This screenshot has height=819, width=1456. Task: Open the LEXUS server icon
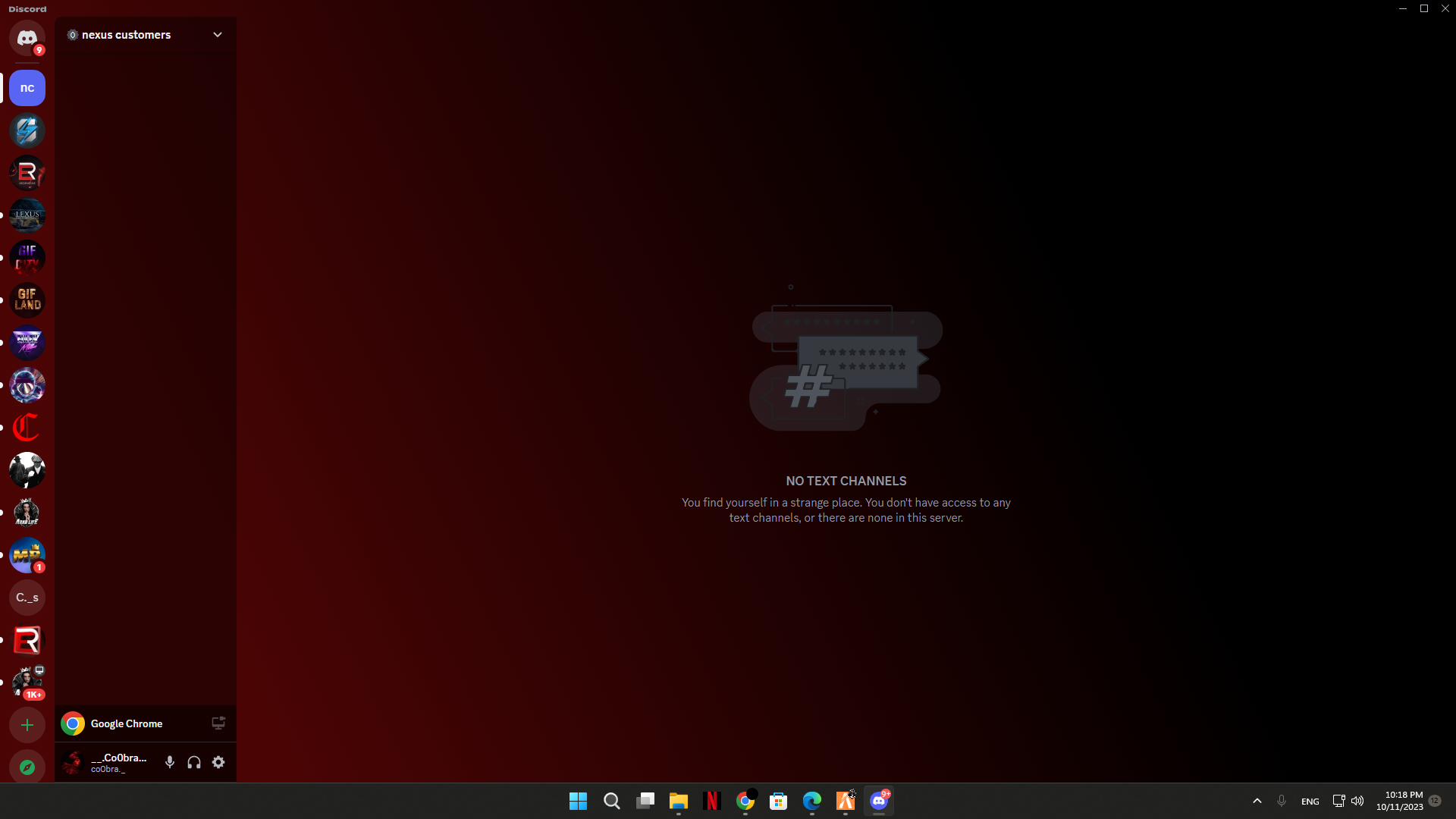pos(27,215)
